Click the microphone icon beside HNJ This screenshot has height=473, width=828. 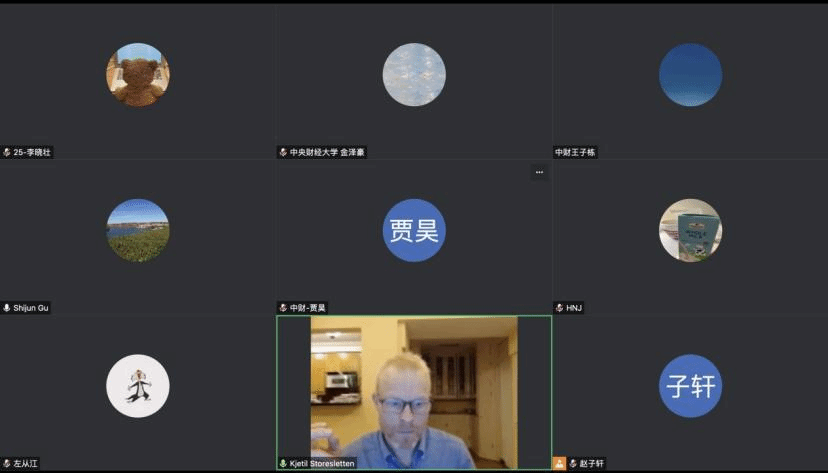(559, 308)
